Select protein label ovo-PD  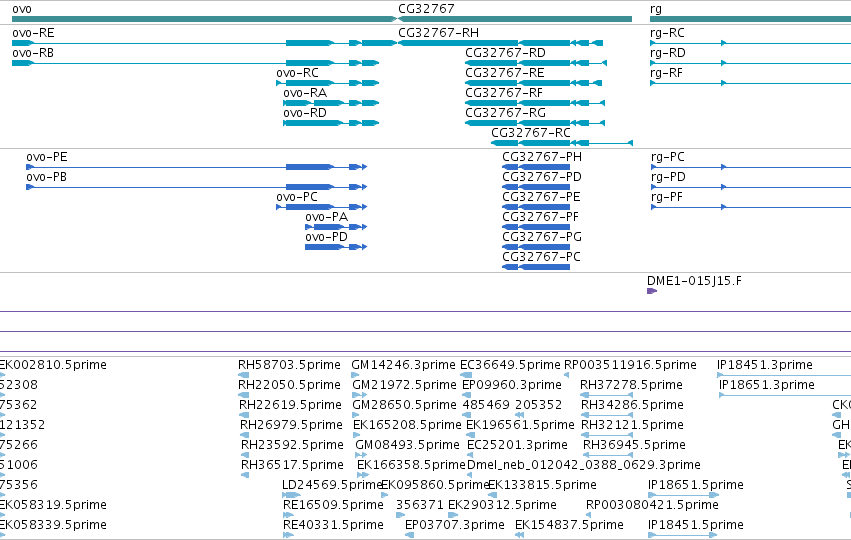326,237
